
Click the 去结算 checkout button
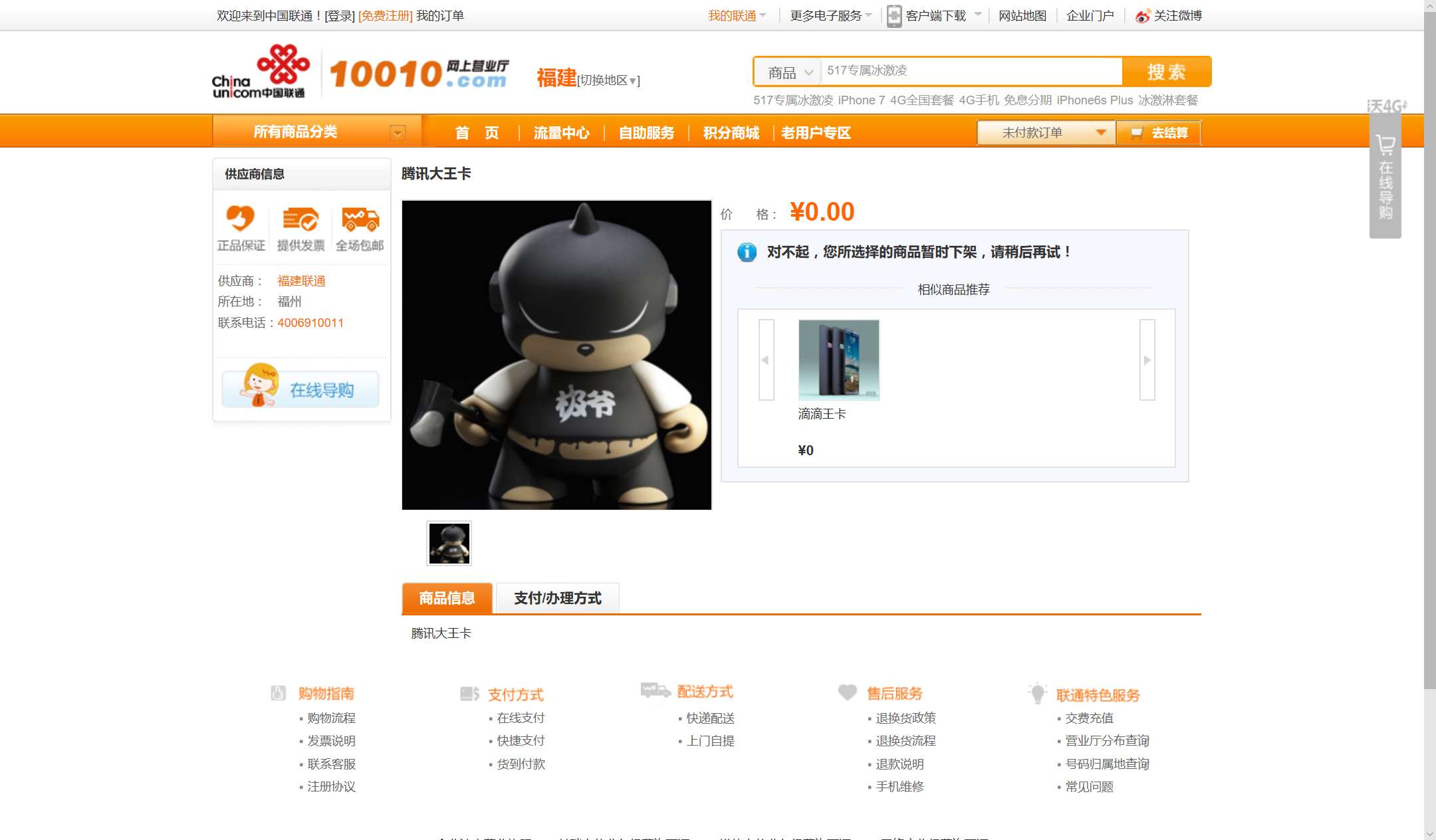[x=1158, y=133]
